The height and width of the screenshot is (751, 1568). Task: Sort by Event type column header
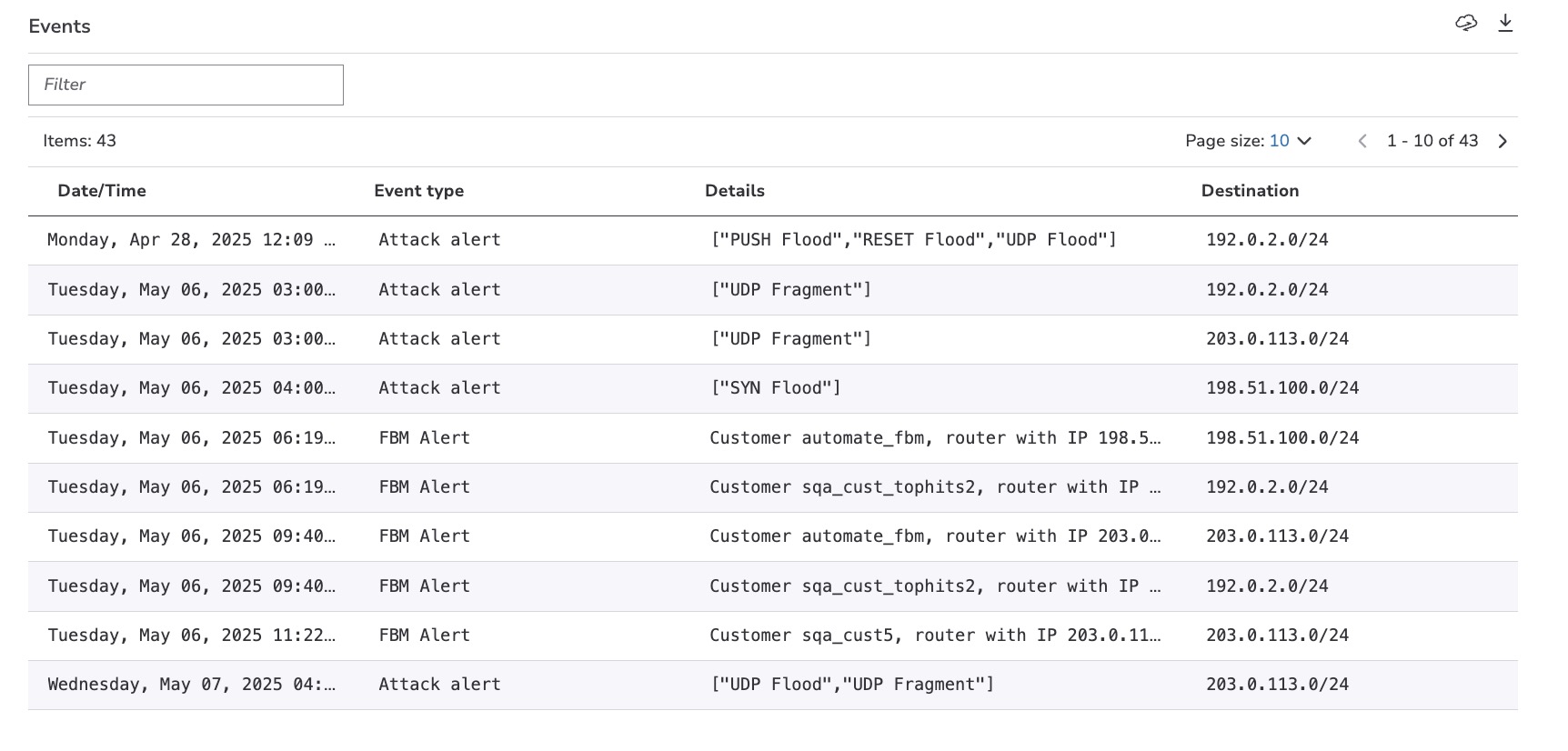418,191
